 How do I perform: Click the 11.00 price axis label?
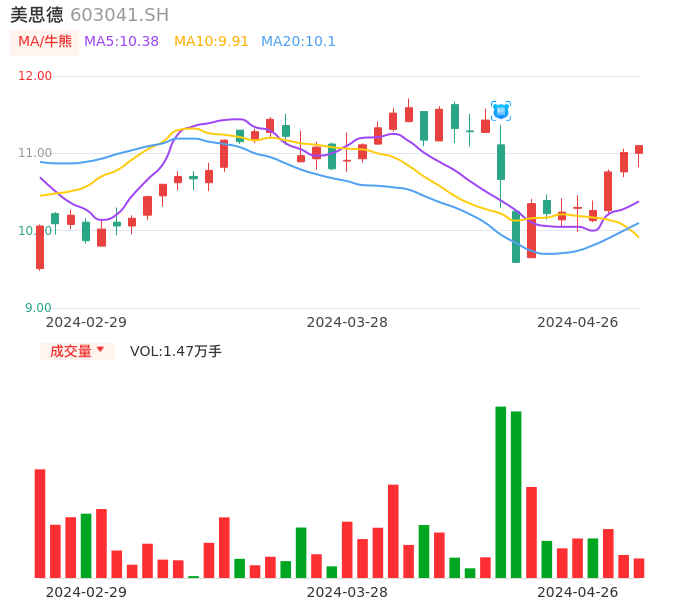tap(35, 153)
